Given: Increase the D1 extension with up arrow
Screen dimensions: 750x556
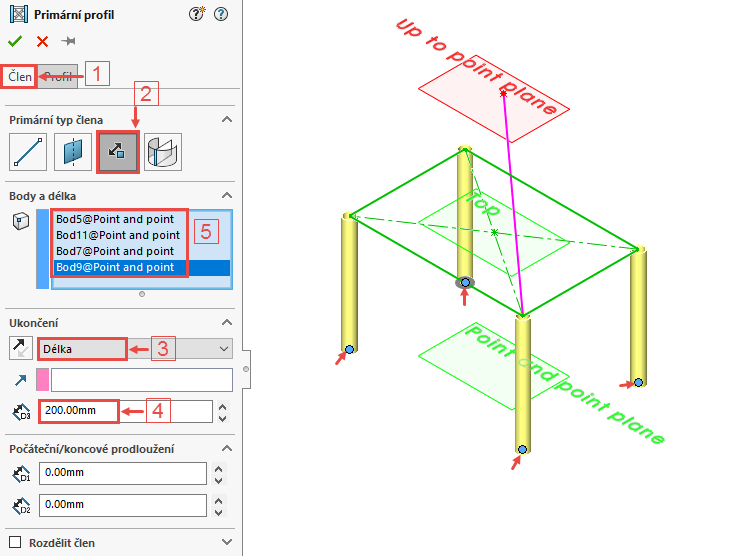Looking at the screenshot, I should coord(219,469).
